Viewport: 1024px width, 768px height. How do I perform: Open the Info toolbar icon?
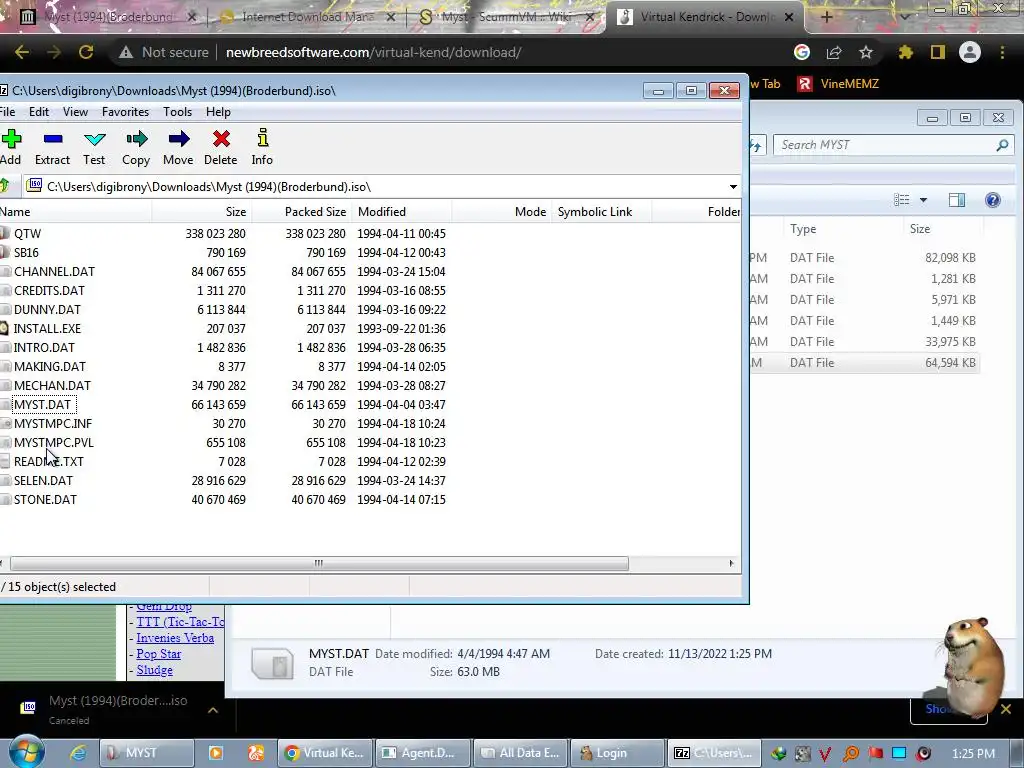pos(263,148)
